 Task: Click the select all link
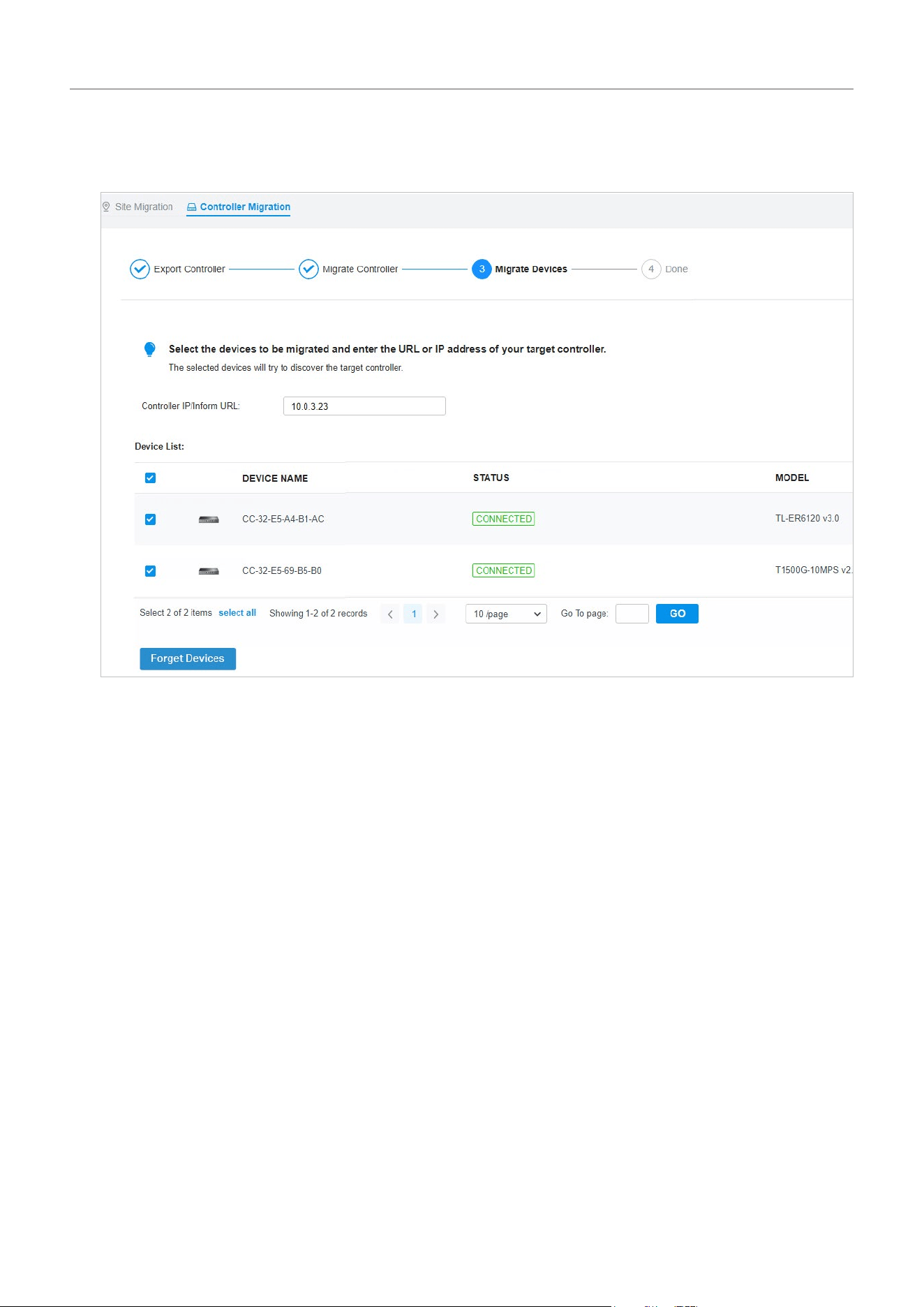click(x=237, y=612)
